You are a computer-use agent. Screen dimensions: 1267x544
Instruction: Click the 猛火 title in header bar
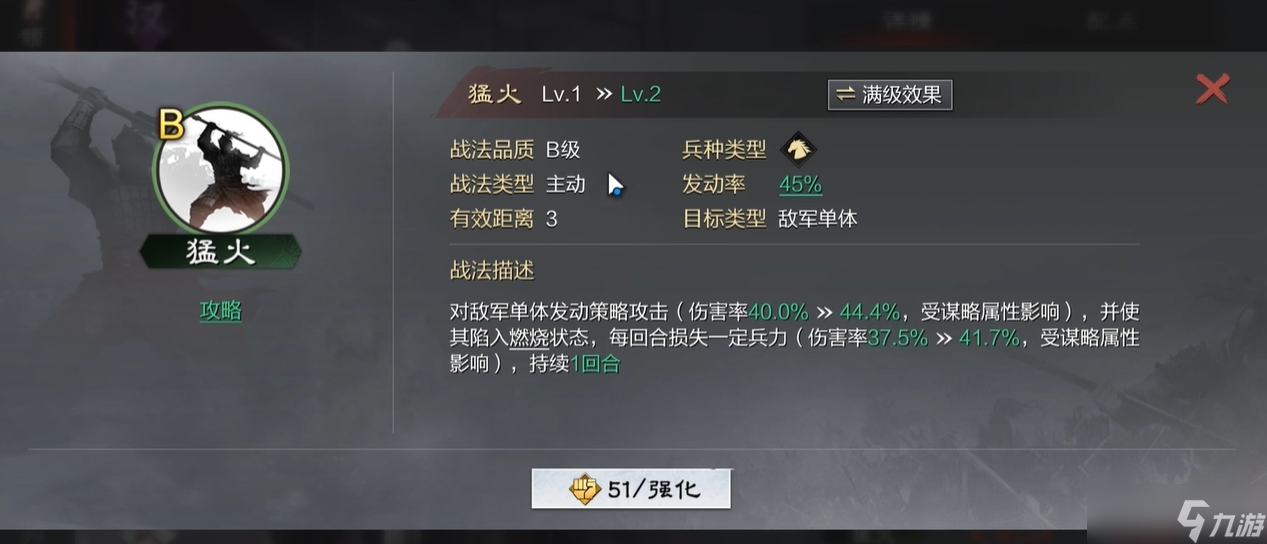coord(494,94)
